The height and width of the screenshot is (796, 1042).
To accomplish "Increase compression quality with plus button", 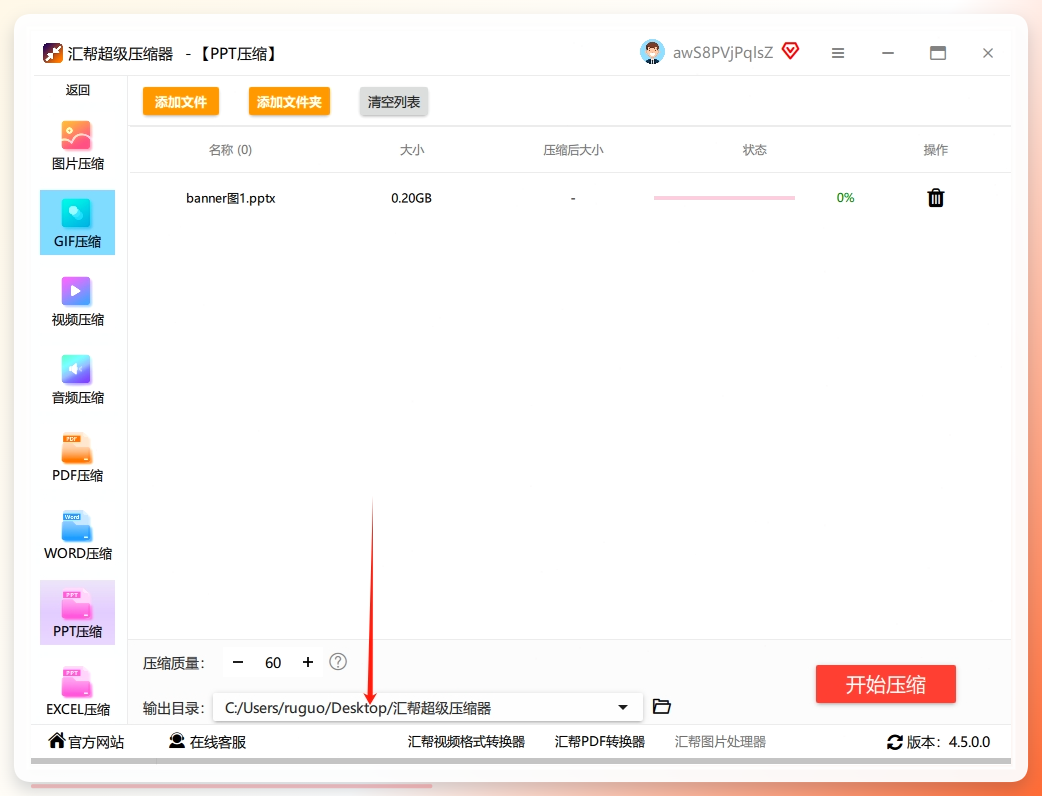I will pos(308,662).
